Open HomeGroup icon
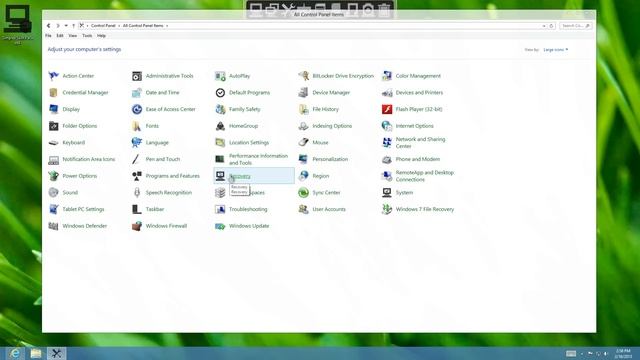Screen dimensions: 640x360 (x=220, y=126)
